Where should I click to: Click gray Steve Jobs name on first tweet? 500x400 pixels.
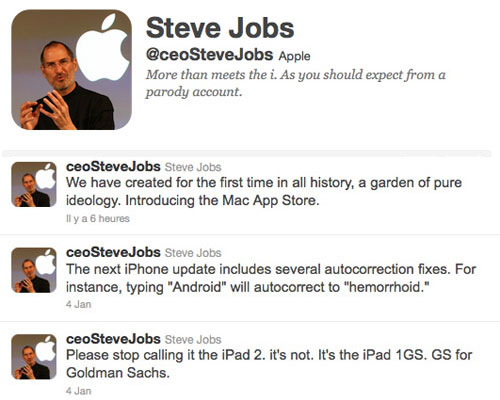pyautogui.click(x=193, y=167)
